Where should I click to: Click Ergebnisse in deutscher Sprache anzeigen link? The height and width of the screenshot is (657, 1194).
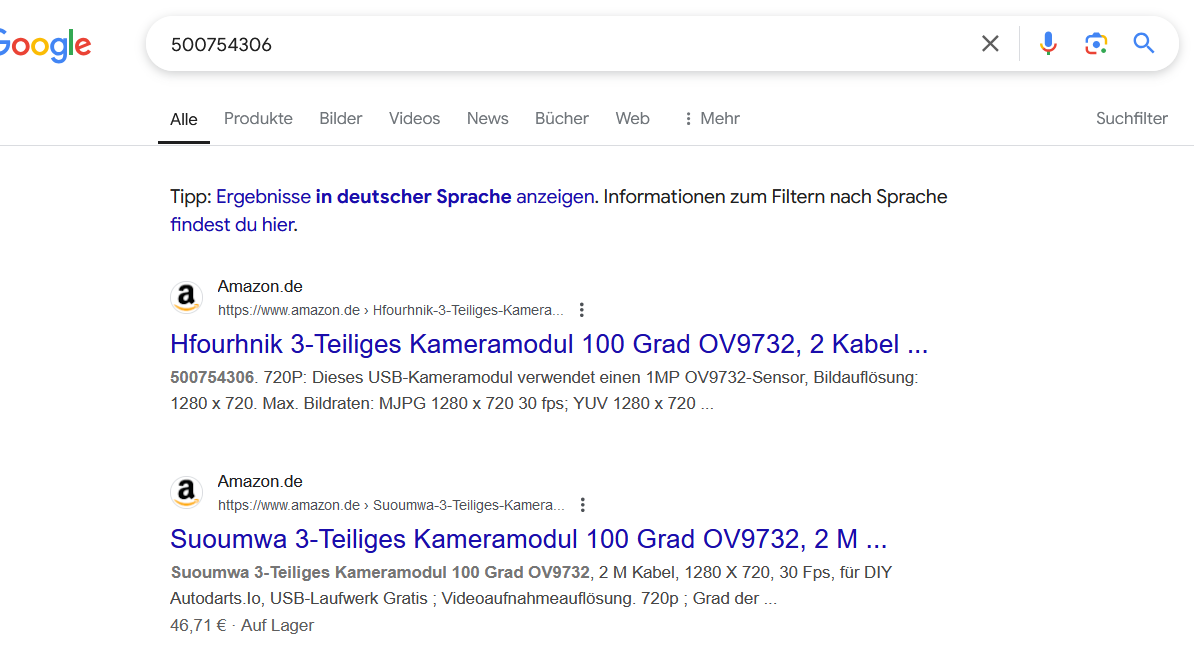tap(405, 196)
